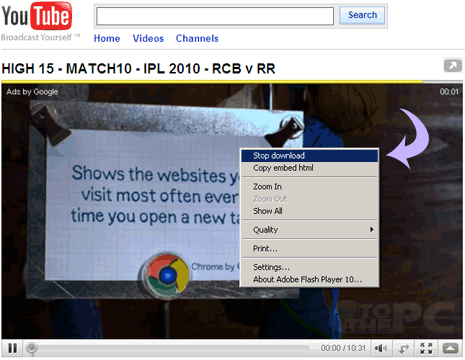Expand the Quality submenu arrow
The height and width of the screenshot is (360, 465).
pyautogui.click(x=371, y=229)
